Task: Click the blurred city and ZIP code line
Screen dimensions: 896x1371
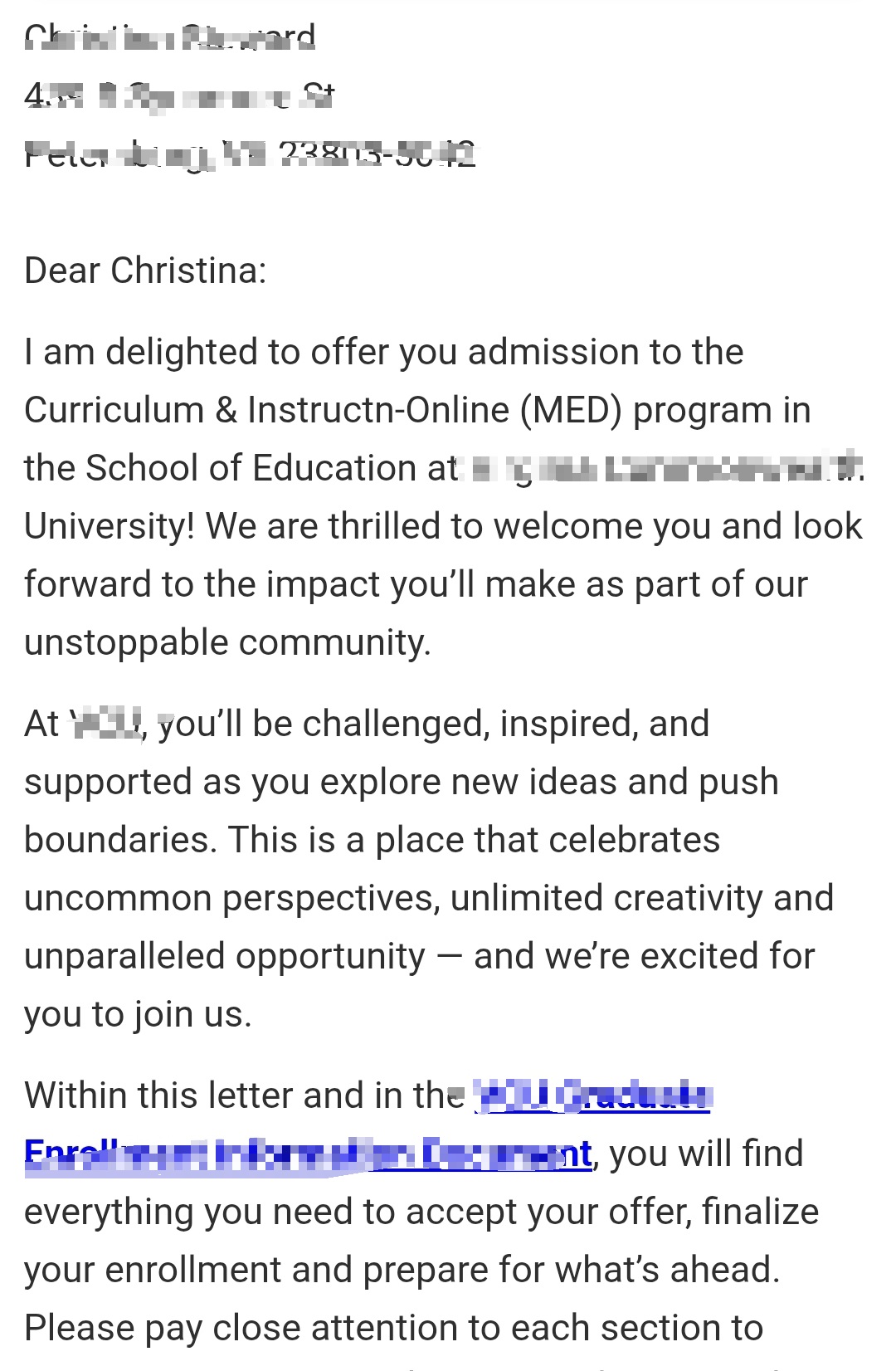Action: coord(250,154)
